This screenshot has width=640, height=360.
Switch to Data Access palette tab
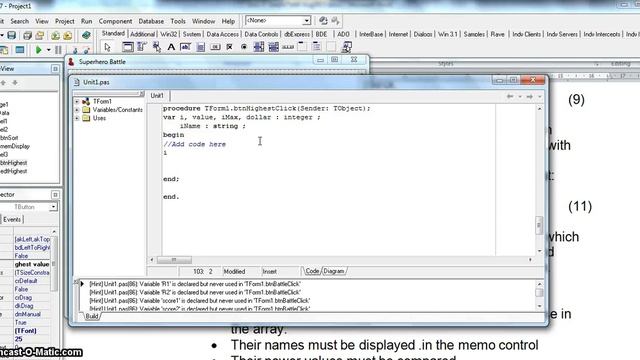pyautogui.click(x=222, y=34)
